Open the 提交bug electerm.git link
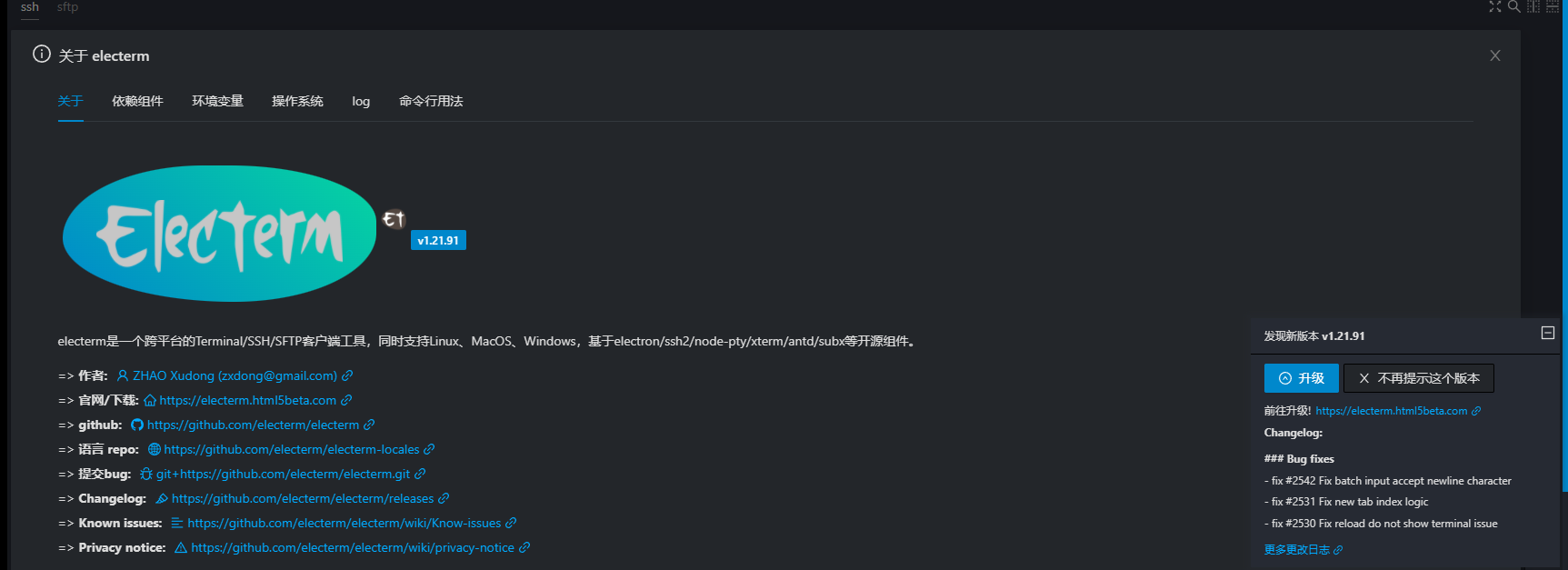Screen dimensions: 1568x570 pos(283,474)
